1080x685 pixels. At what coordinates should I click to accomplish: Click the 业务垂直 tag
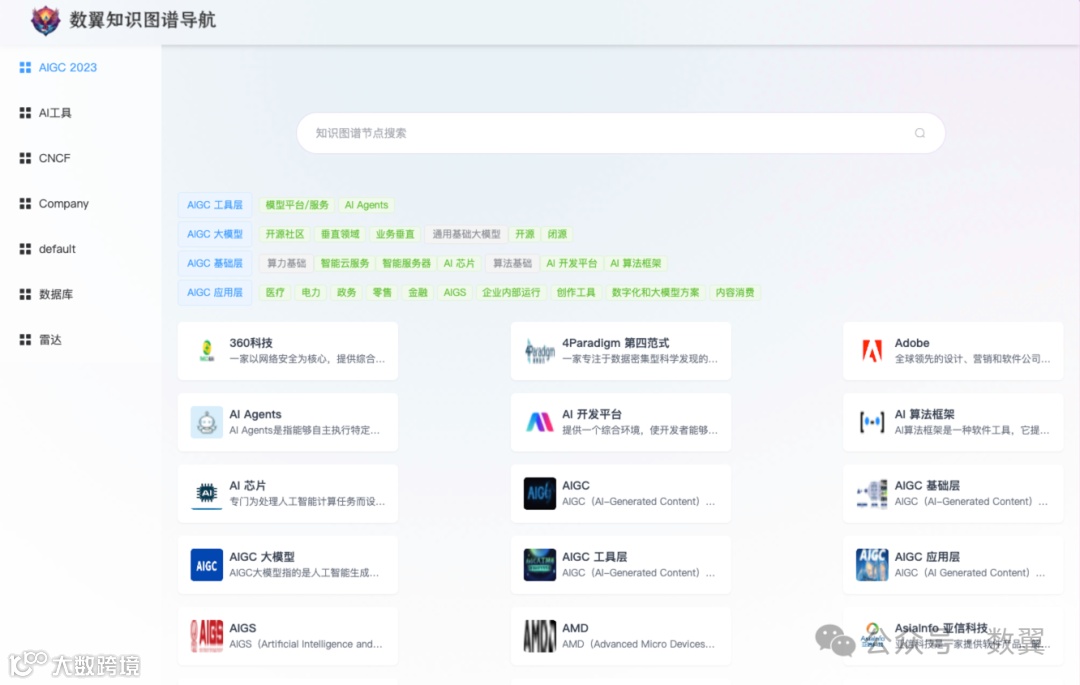coord(395,234)
